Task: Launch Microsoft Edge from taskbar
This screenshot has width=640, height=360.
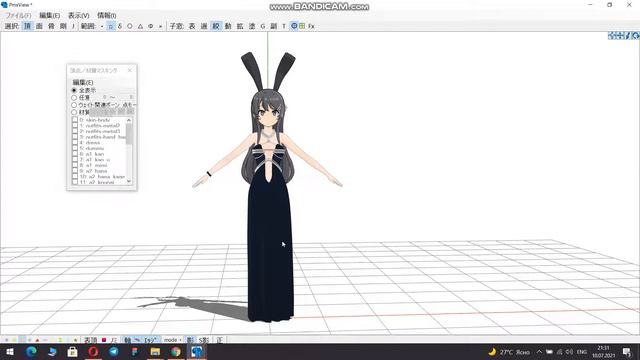Action: pyautogui.click(x=31, y=352)
